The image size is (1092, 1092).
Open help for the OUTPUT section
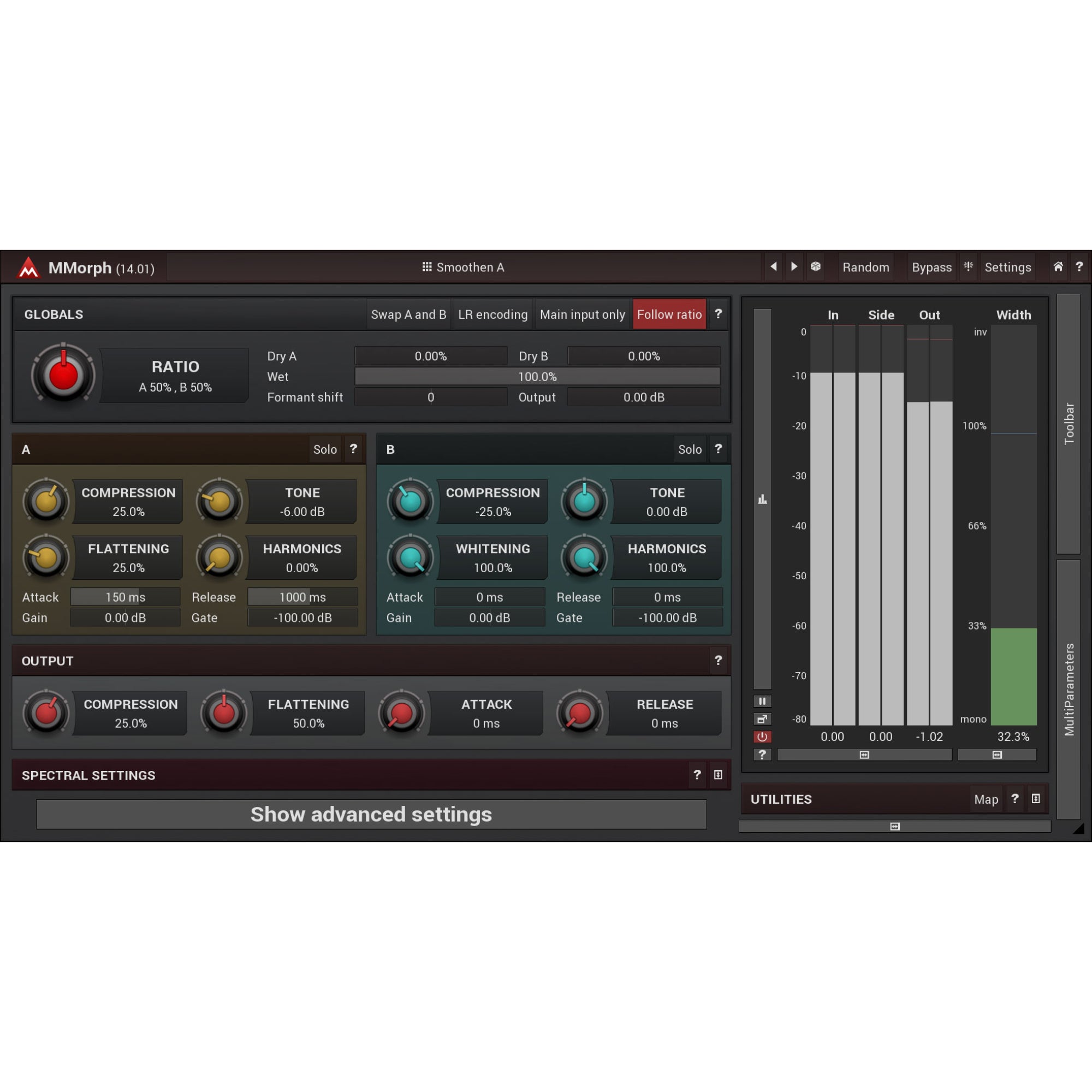719,660
